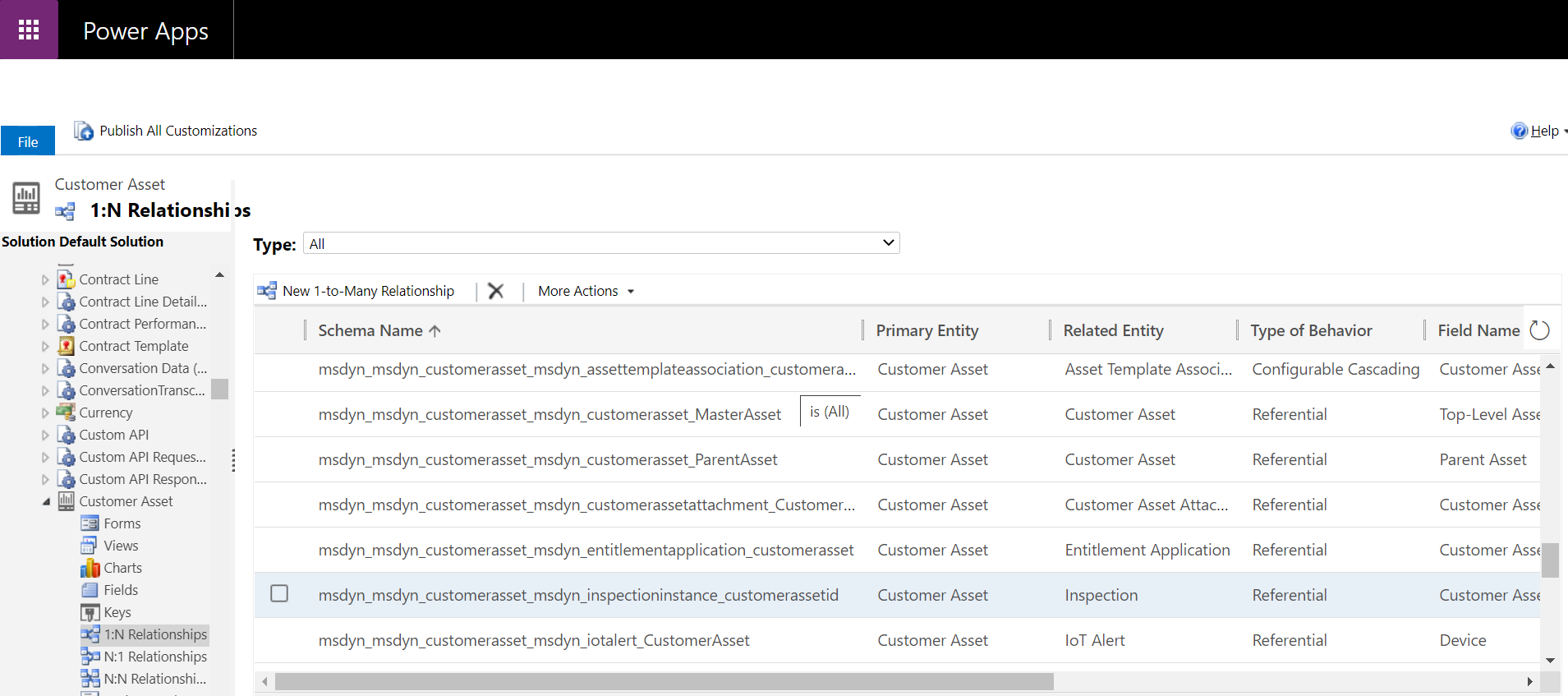Click the Contract Template entity icon
1568x696 pixels.
click(66, 345)
